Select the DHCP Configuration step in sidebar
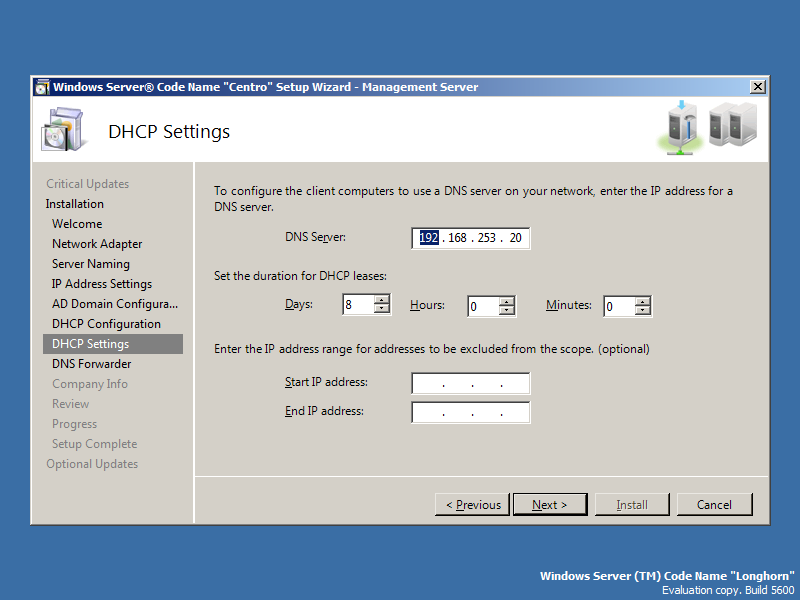This screenshot has height=600, width=800. [x=106, y=324]
